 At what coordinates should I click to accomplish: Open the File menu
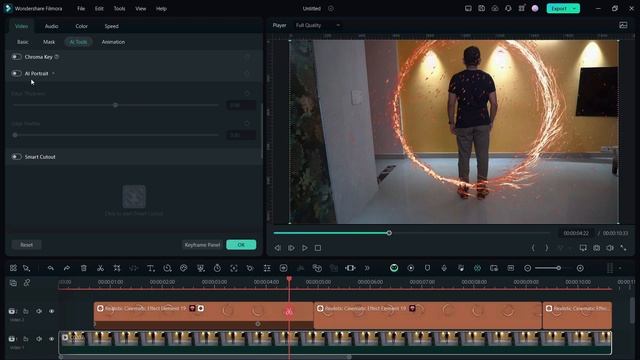[81, 9]
